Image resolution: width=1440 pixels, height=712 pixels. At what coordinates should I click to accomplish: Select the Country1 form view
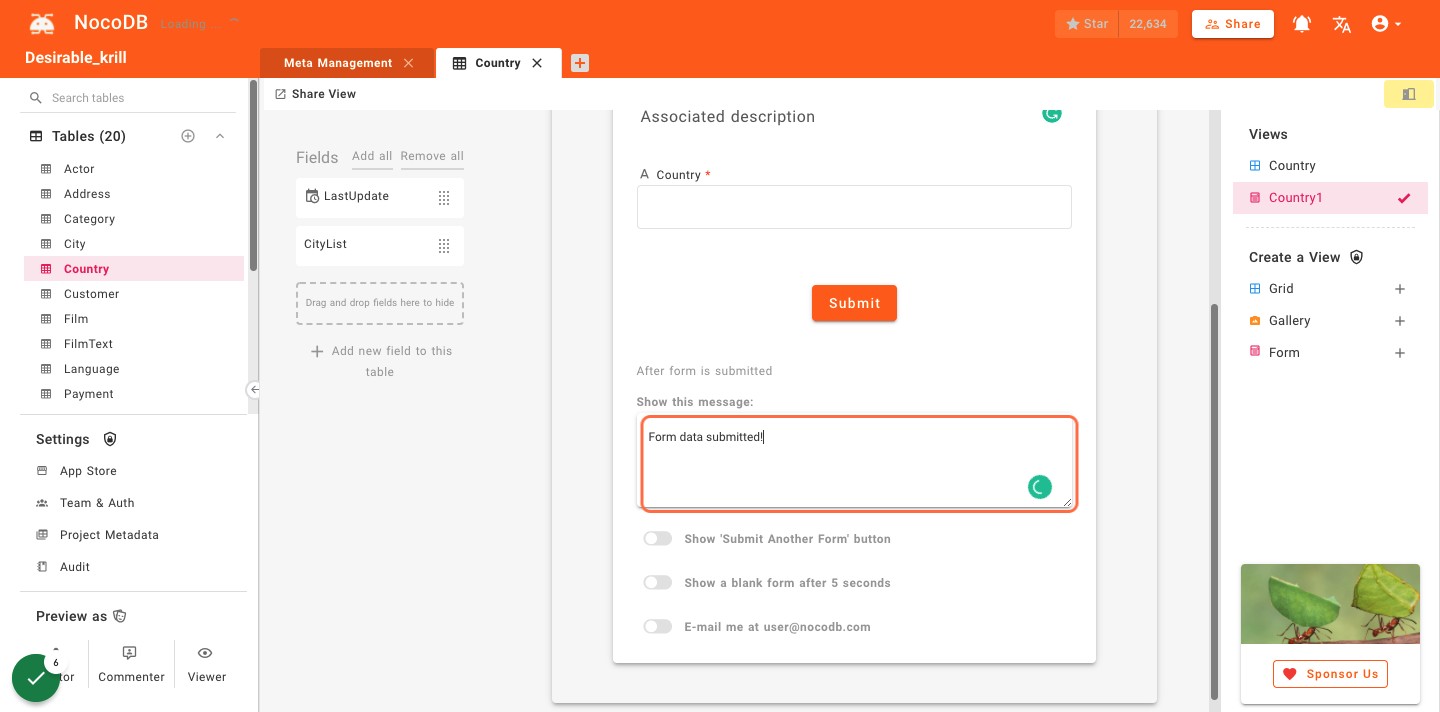1330,198
